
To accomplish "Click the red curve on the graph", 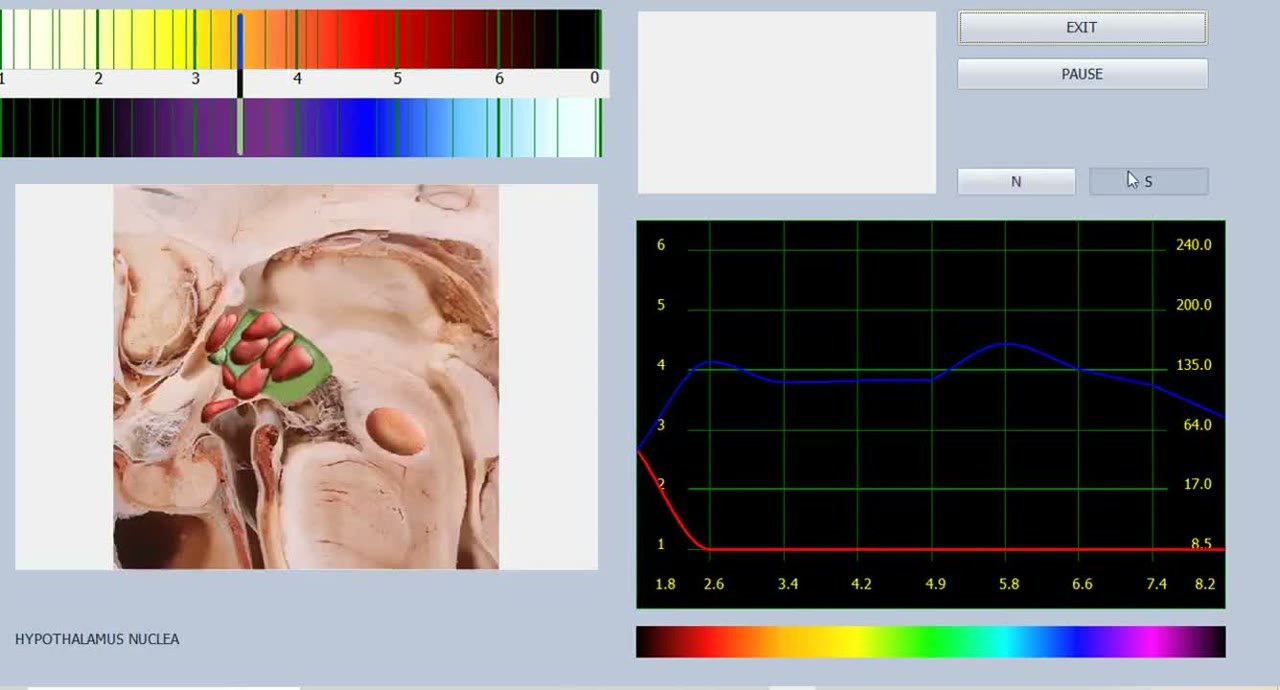I will click(930, 549).
